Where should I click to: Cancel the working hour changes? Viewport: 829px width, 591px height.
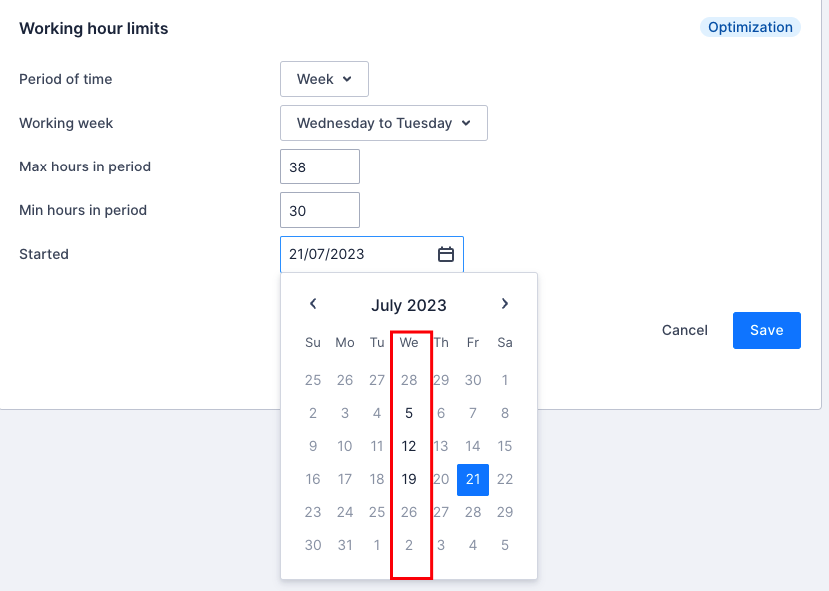tap(684, 330)
